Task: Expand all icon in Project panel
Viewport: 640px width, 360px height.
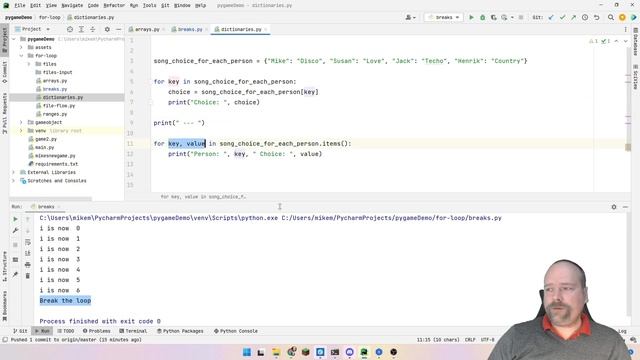Action: [x=81, y=29]
